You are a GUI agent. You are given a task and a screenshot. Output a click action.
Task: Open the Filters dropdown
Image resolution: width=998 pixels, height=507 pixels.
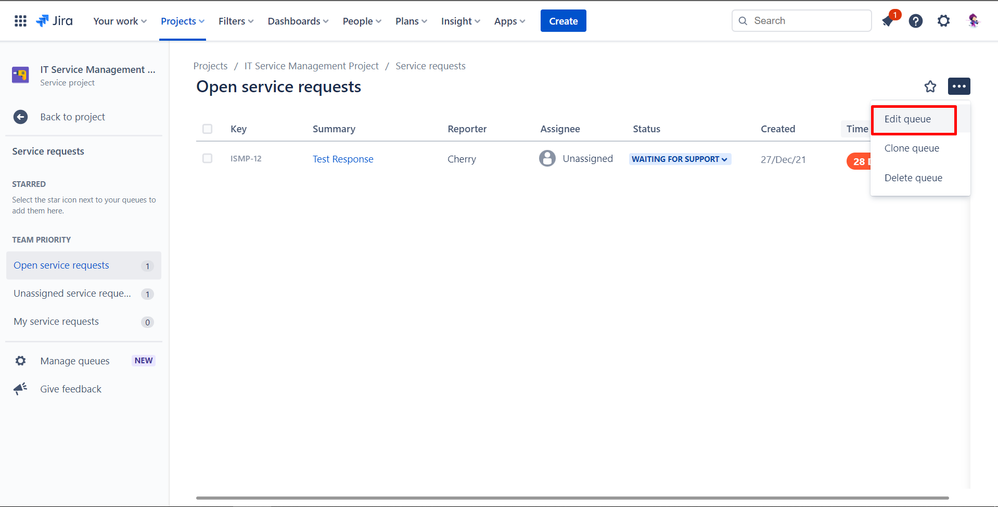tap(235, 21)
